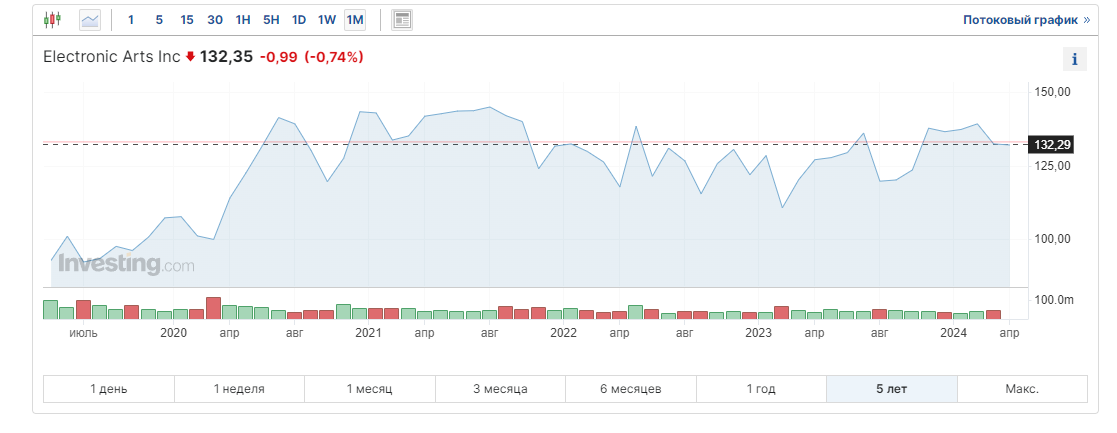Click the июль date axis label
Screen dimensions: 1117x433
pos(83,333)
